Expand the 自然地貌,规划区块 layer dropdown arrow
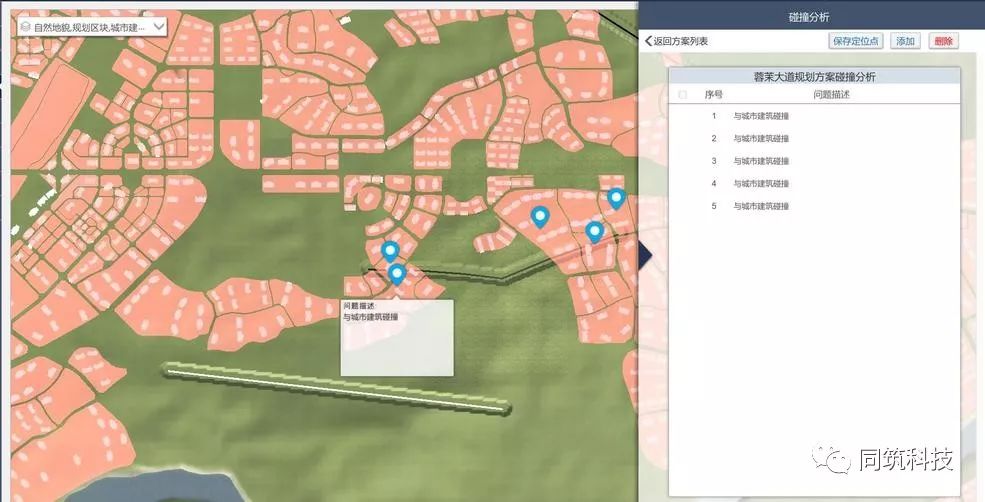985x502 pixels. [157, 27]
